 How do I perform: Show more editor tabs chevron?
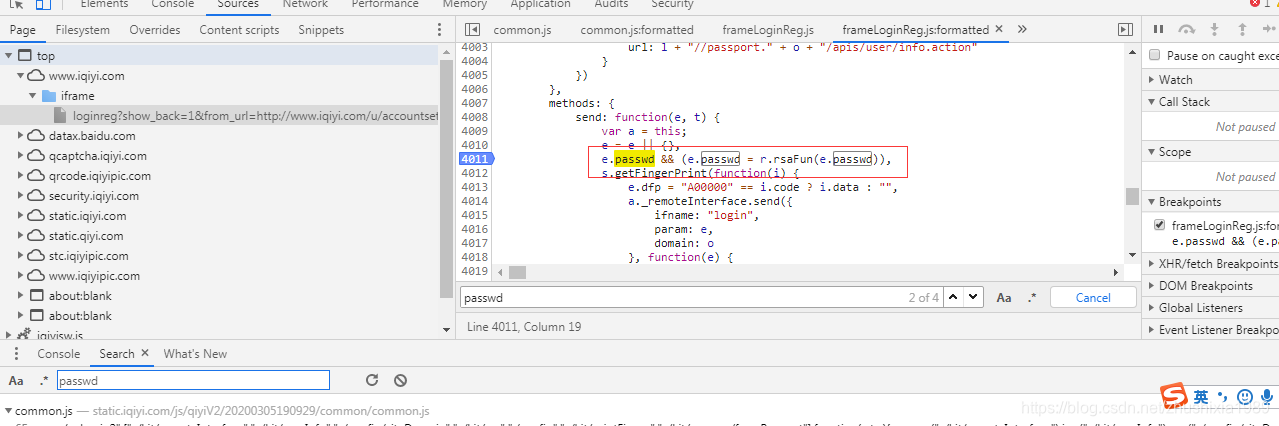click(1022, 30)
